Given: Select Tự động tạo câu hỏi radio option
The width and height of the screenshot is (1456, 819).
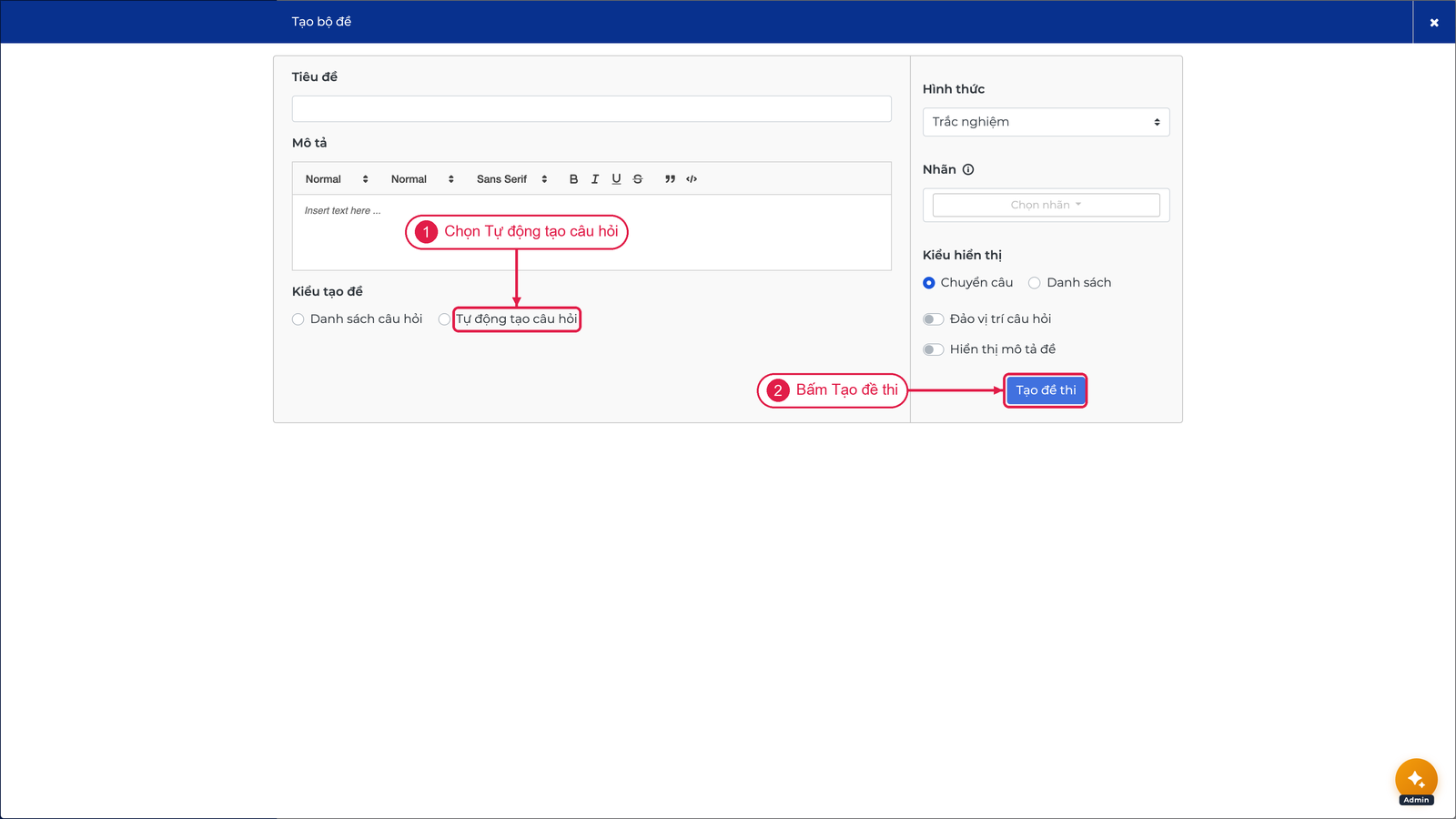Looking at the screenshot, I should coord(444,319).
